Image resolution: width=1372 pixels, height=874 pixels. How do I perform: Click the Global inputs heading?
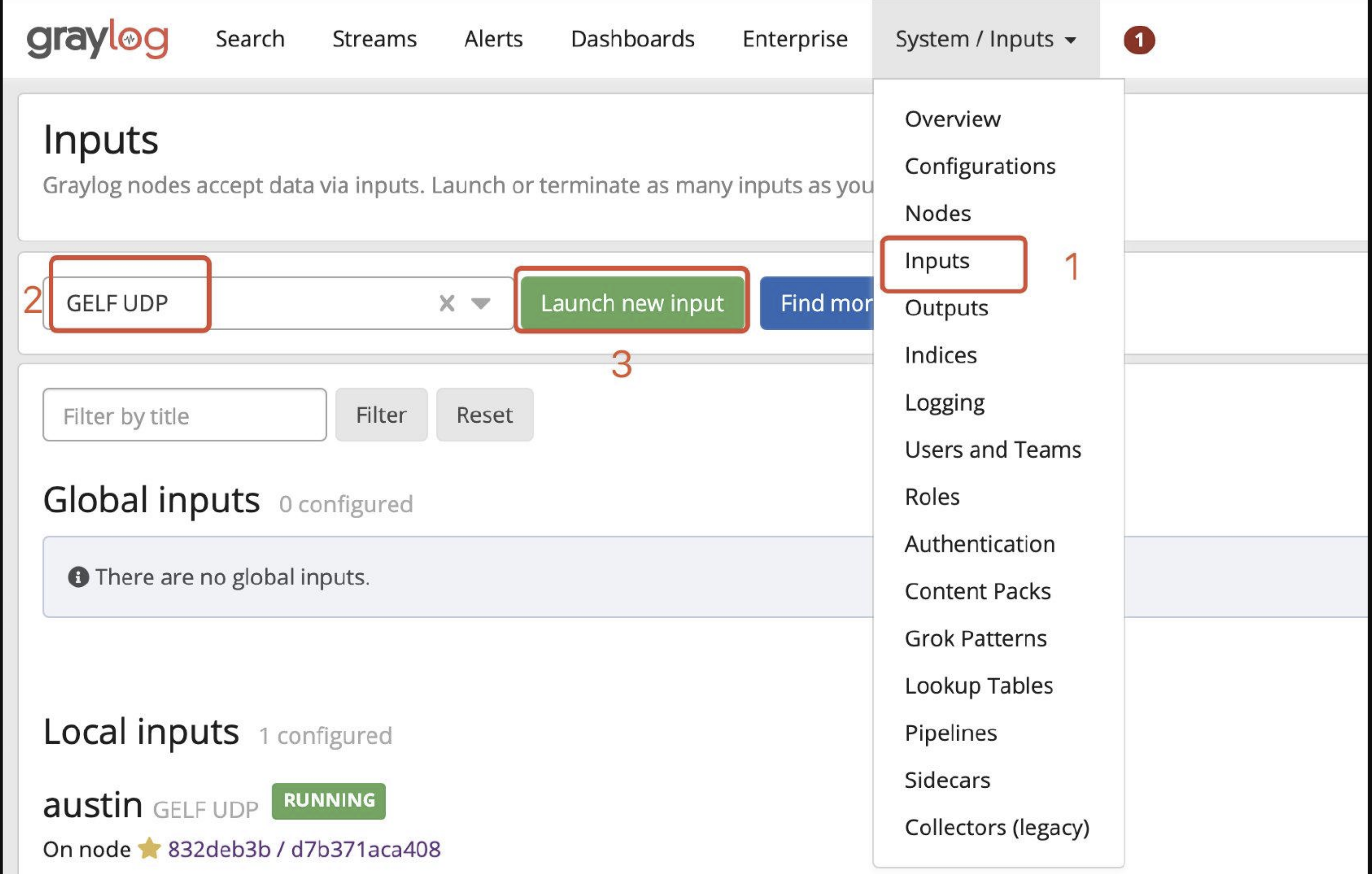coord(152,500)
